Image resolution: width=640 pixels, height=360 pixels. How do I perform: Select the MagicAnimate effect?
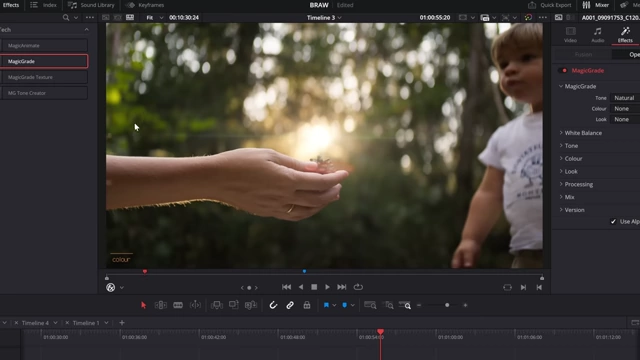coord(44,45)
